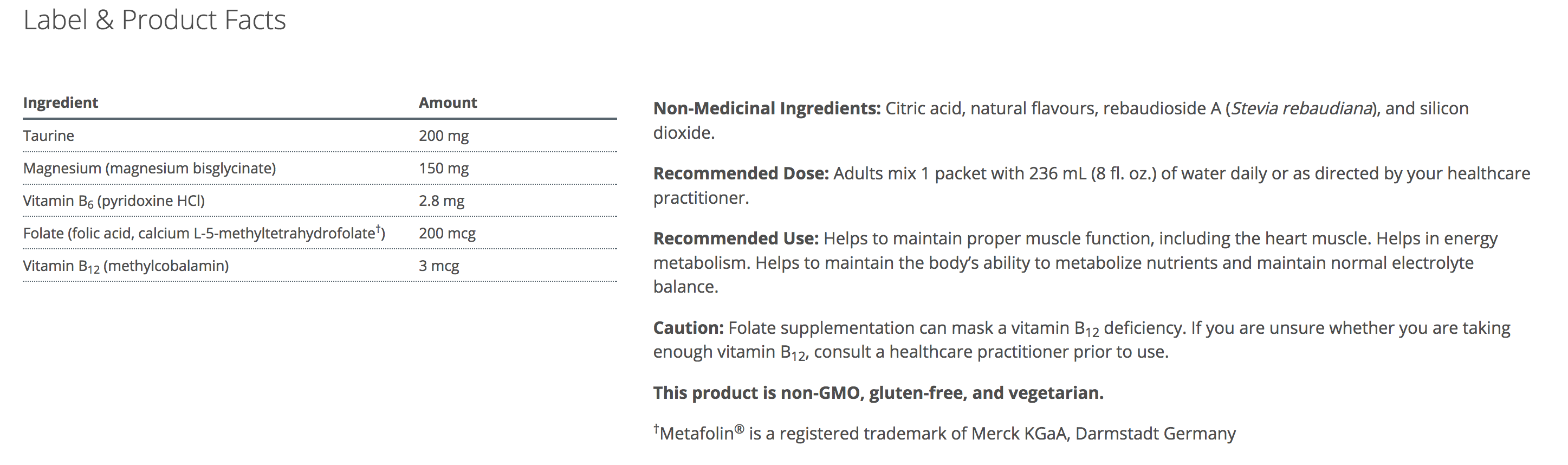Click the Non-Medicinal Ingredients bold label
The image size is (1568, 465).
[766, 109]
